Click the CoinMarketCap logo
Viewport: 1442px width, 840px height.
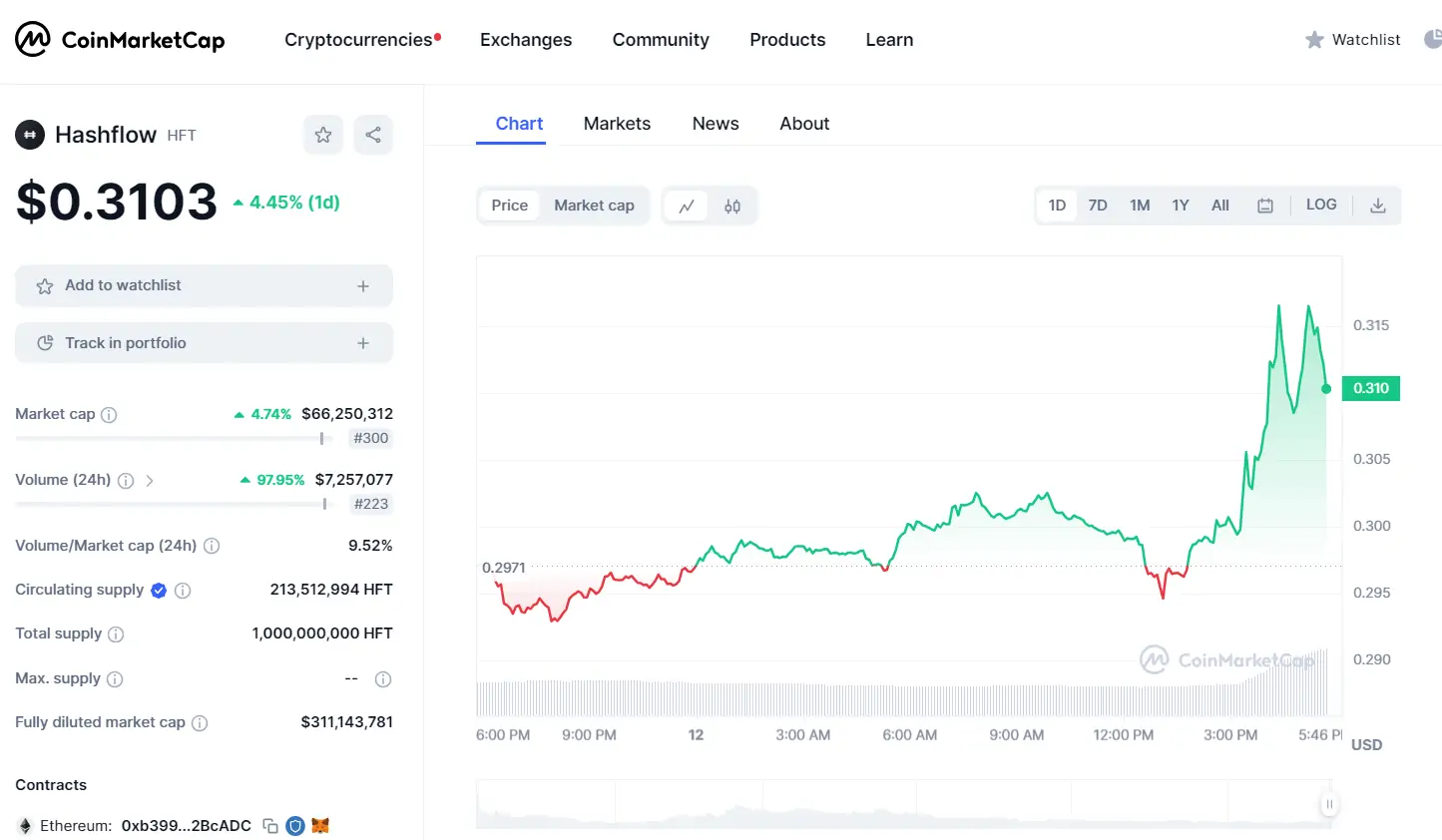point(120,40)
